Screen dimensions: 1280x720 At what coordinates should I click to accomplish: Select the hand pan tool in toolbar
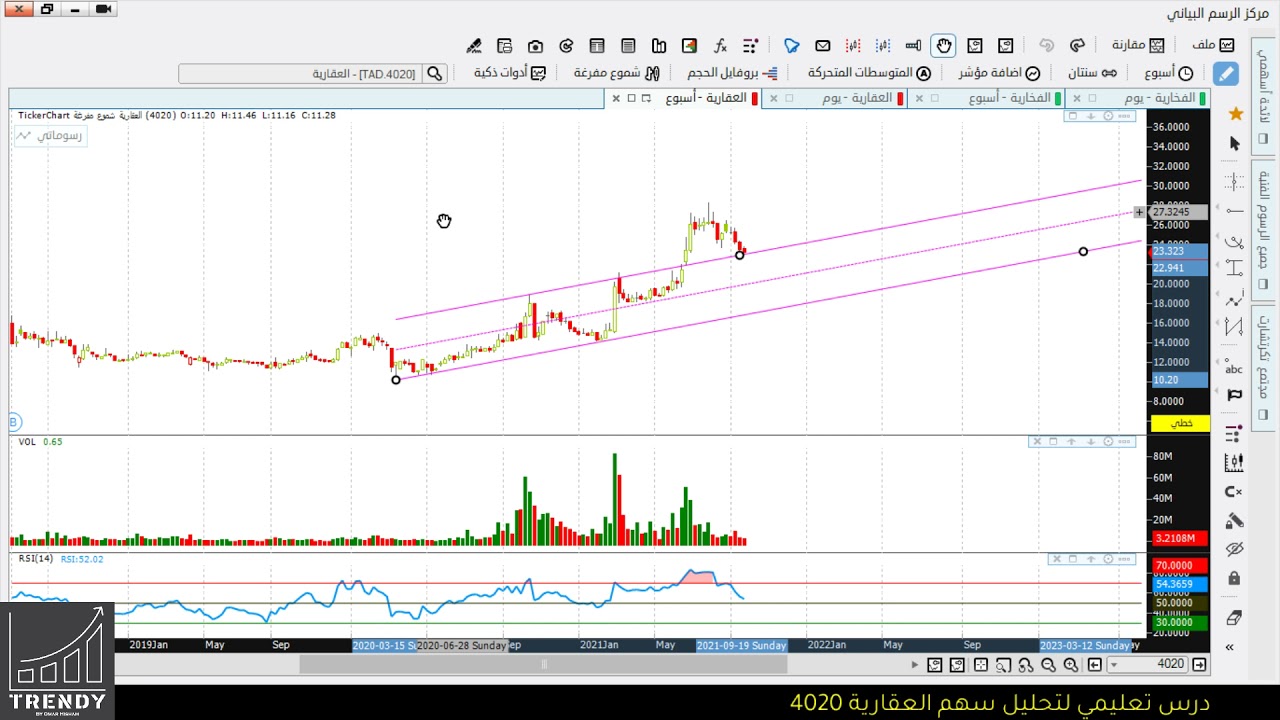pyautogui.click(x=943, y=45)
